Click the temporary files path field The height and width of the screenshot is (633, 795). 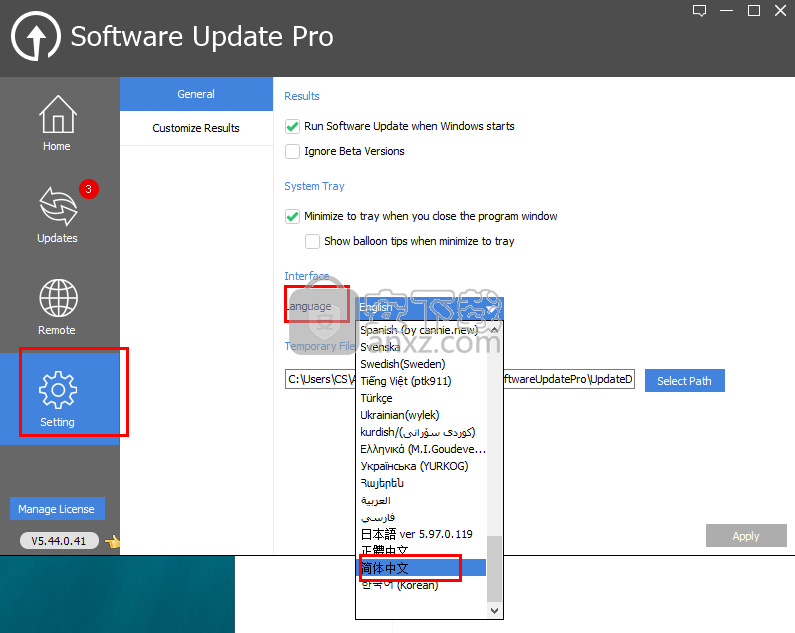460,379
